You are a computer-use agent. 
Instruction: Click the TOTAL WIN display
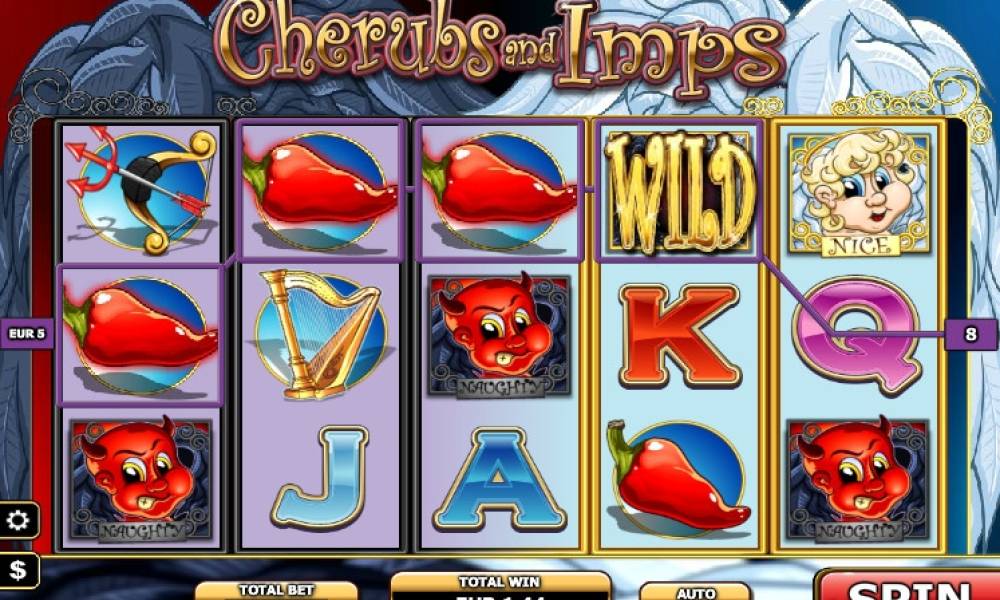[500, 586]
